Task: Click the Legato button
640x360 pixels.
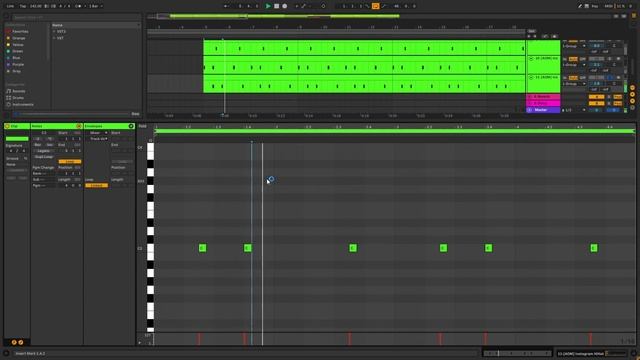Action: click(x=44, y=151)
